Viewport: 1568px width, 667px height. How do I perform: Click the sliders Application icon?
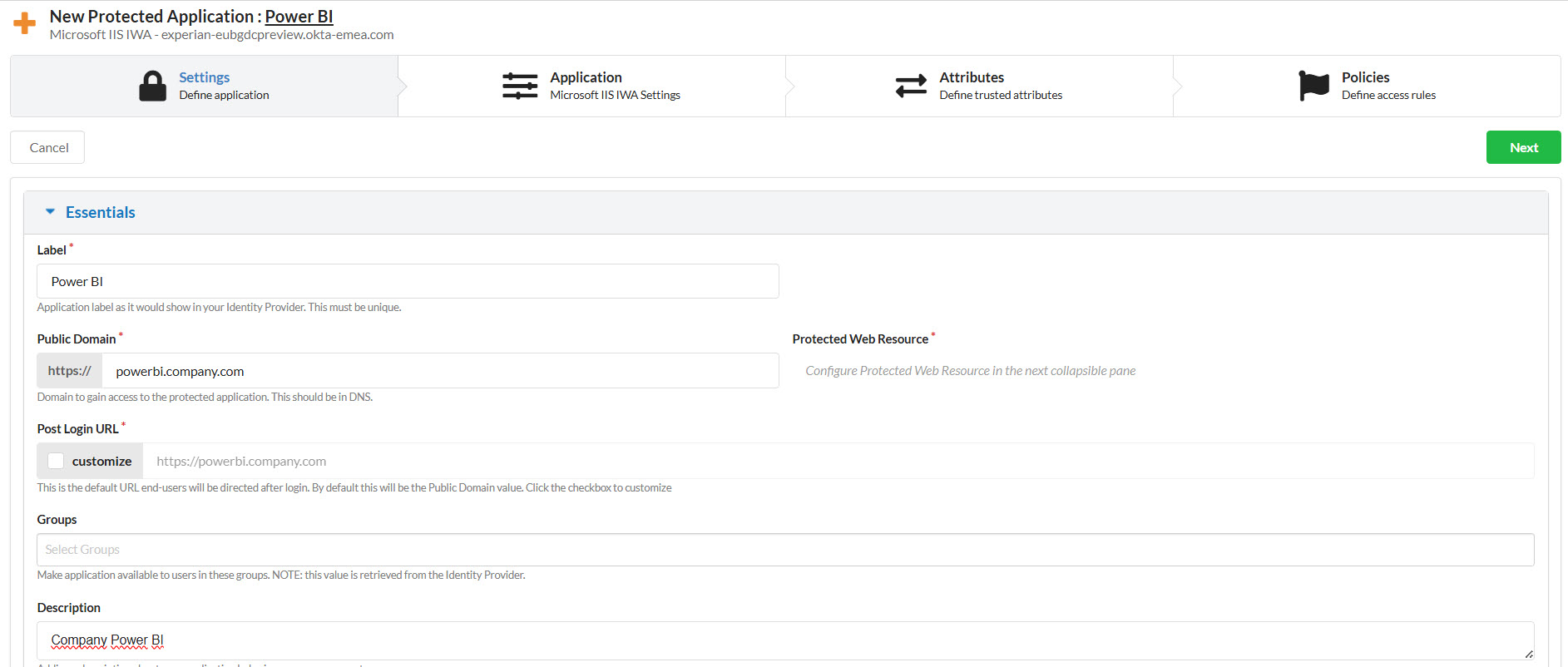520,86
